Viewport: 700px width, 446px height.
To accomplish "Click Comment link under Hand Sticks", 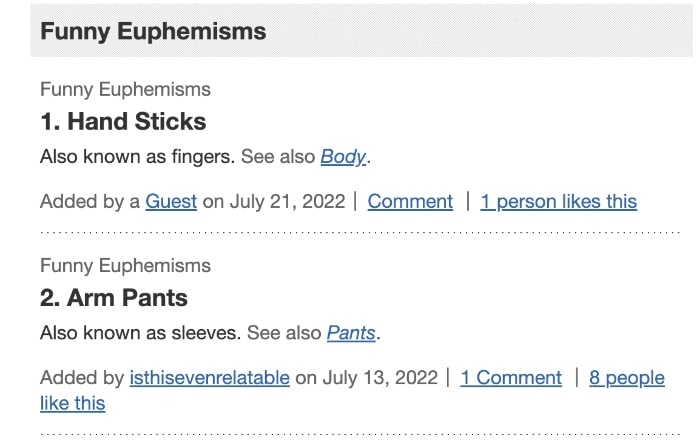I will pyautogui.click(x=410, y=201).
